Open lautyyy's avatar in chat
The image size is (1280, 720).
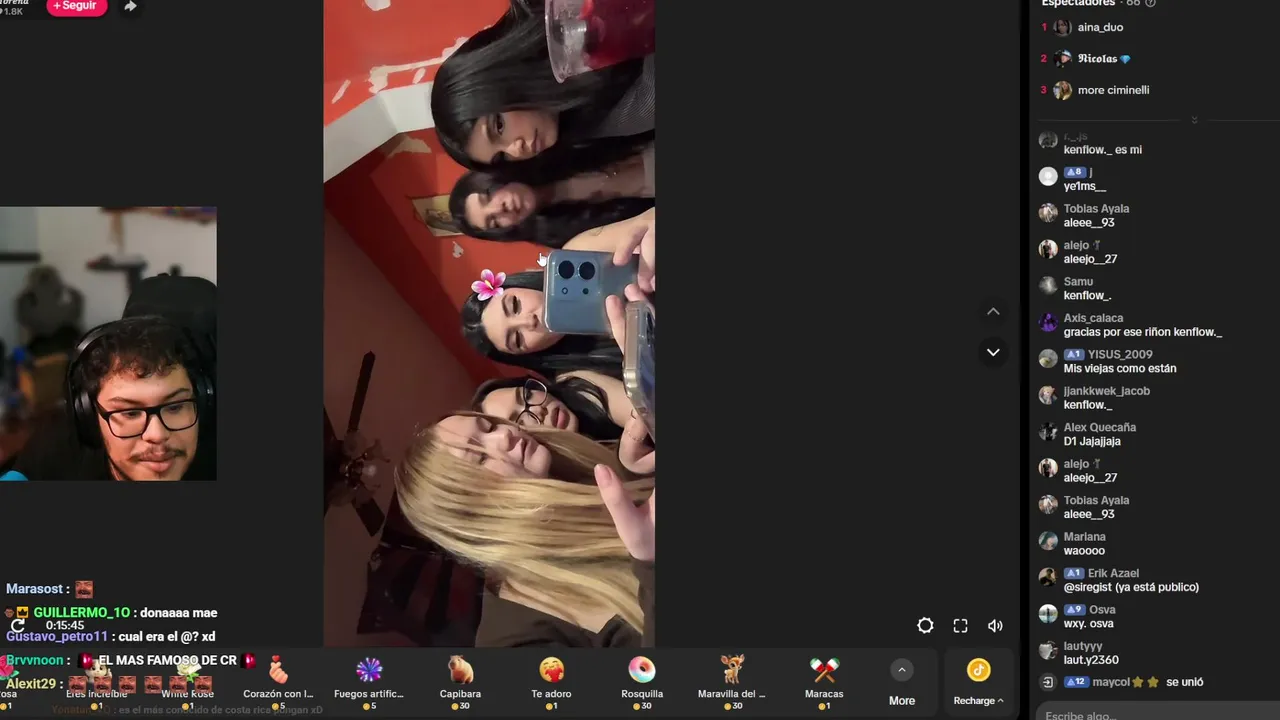tap(1048, 650)
